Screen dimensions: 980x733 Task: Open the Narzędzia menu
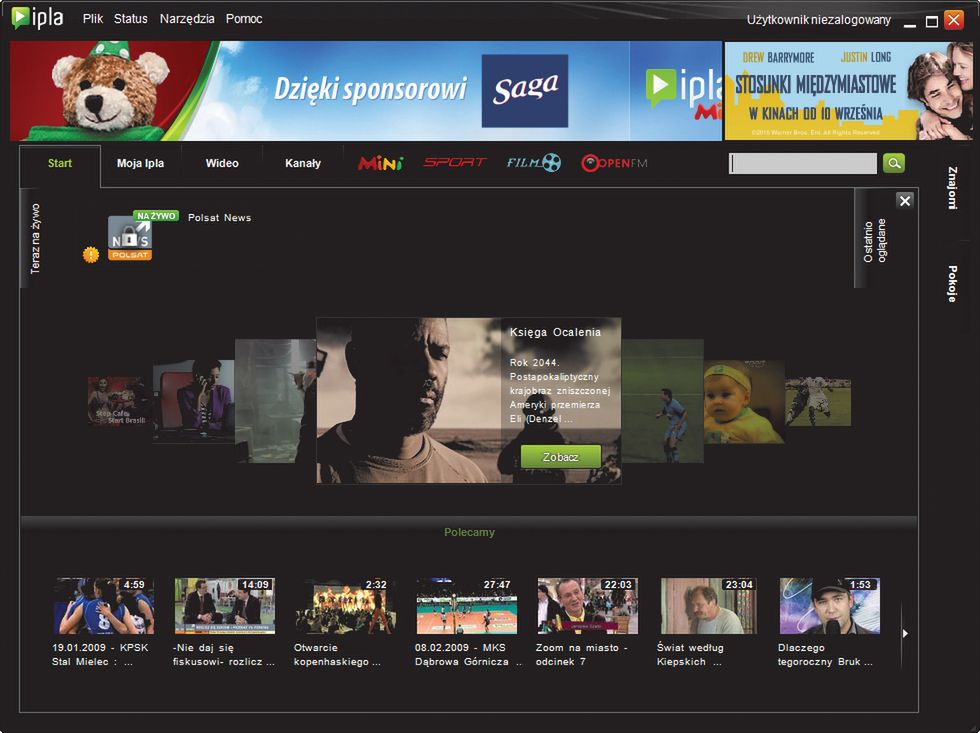pyautogui.click(x=187, y=19)
